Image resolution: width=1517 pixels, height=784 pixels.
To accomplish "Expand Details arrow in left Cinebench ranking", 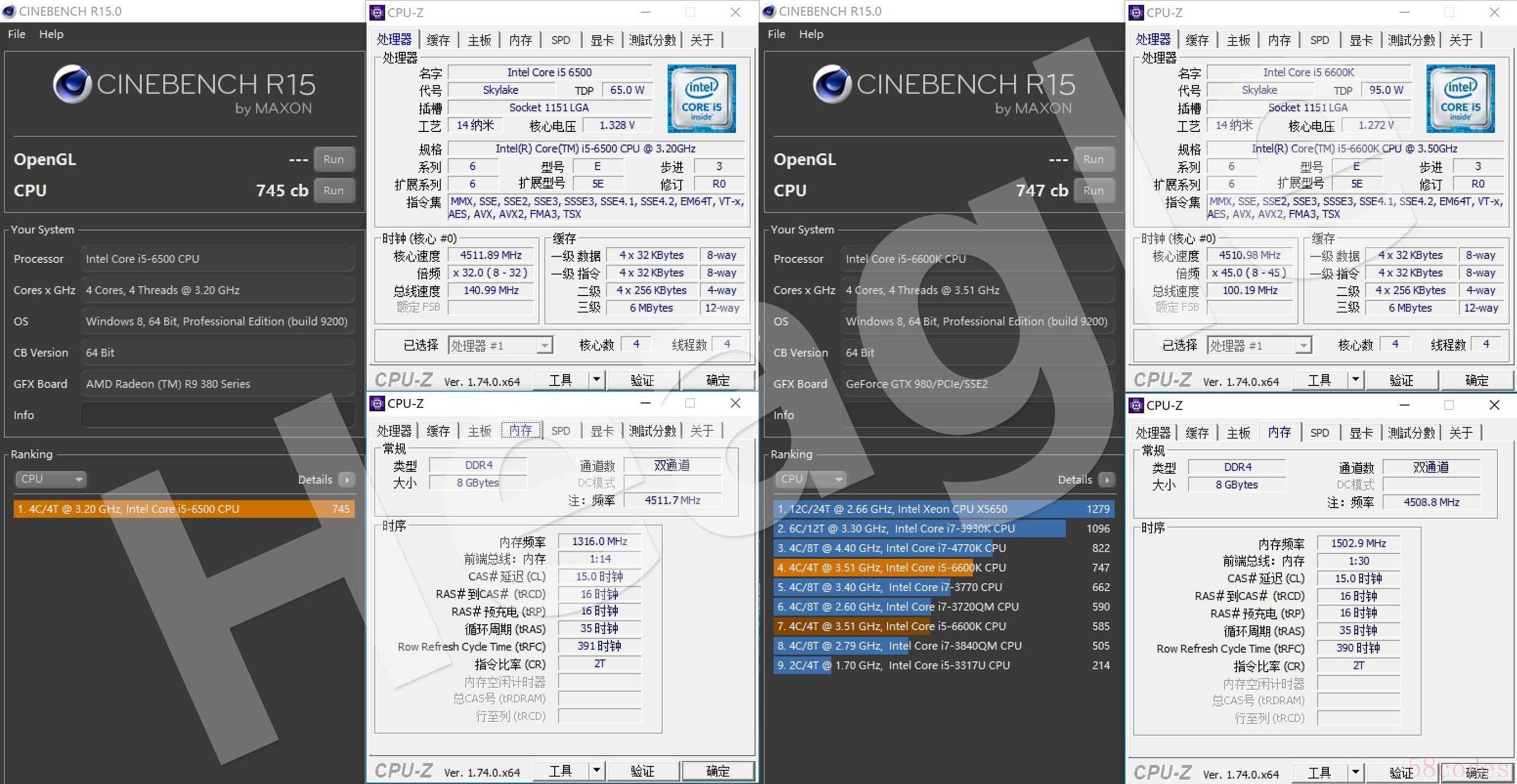I will coord(347,480).
